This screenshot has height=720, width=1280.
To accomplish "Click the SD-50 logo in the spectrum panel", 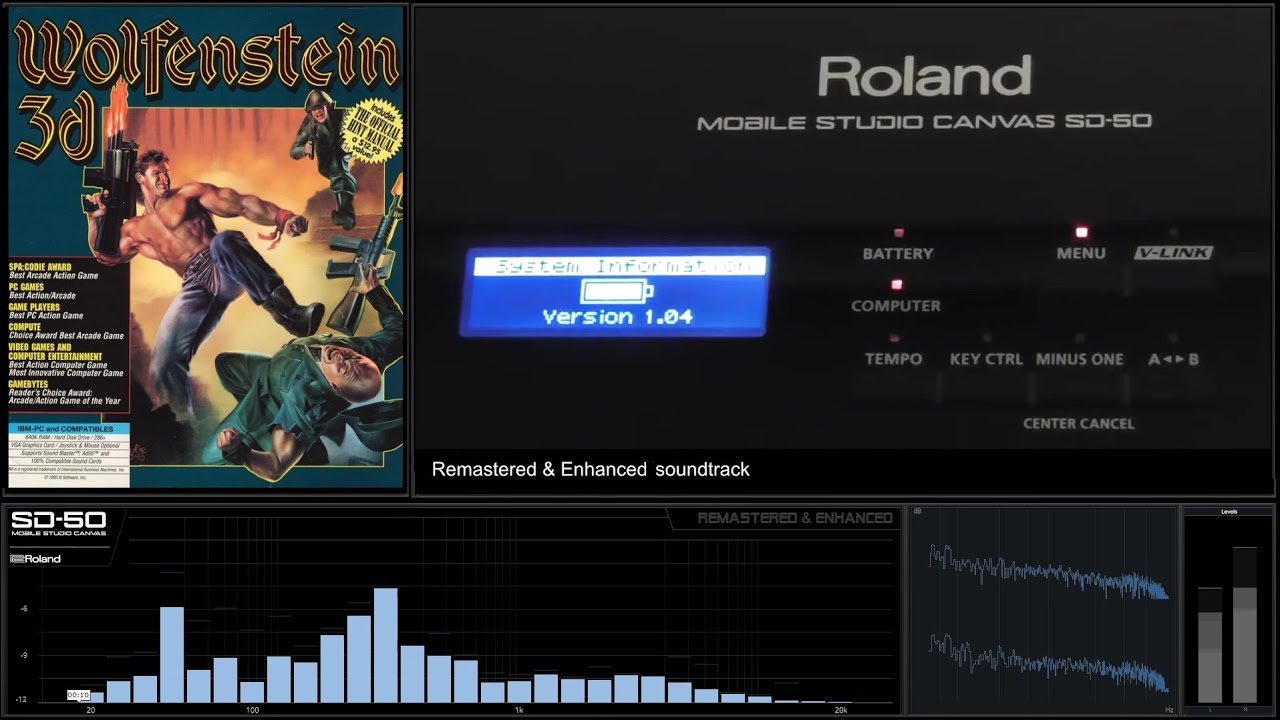I will click(x=58, y=520).
